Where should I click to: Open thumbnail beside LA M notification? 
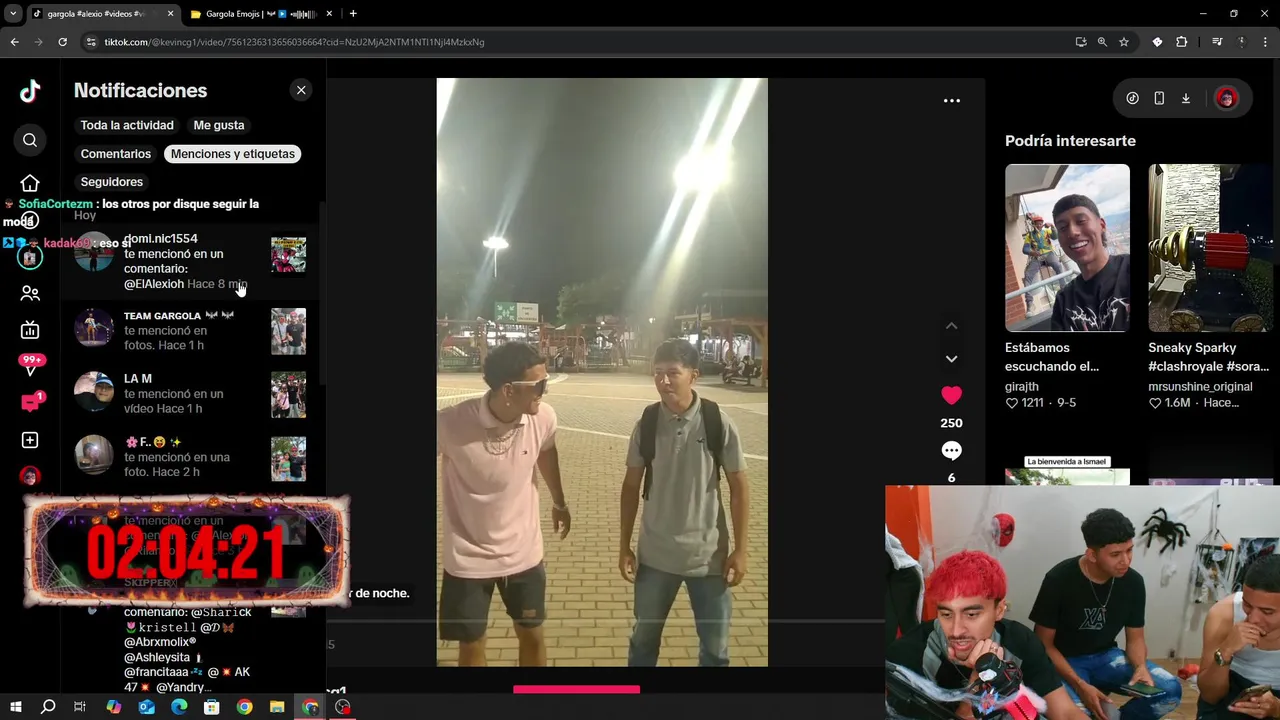pos(288,394)
